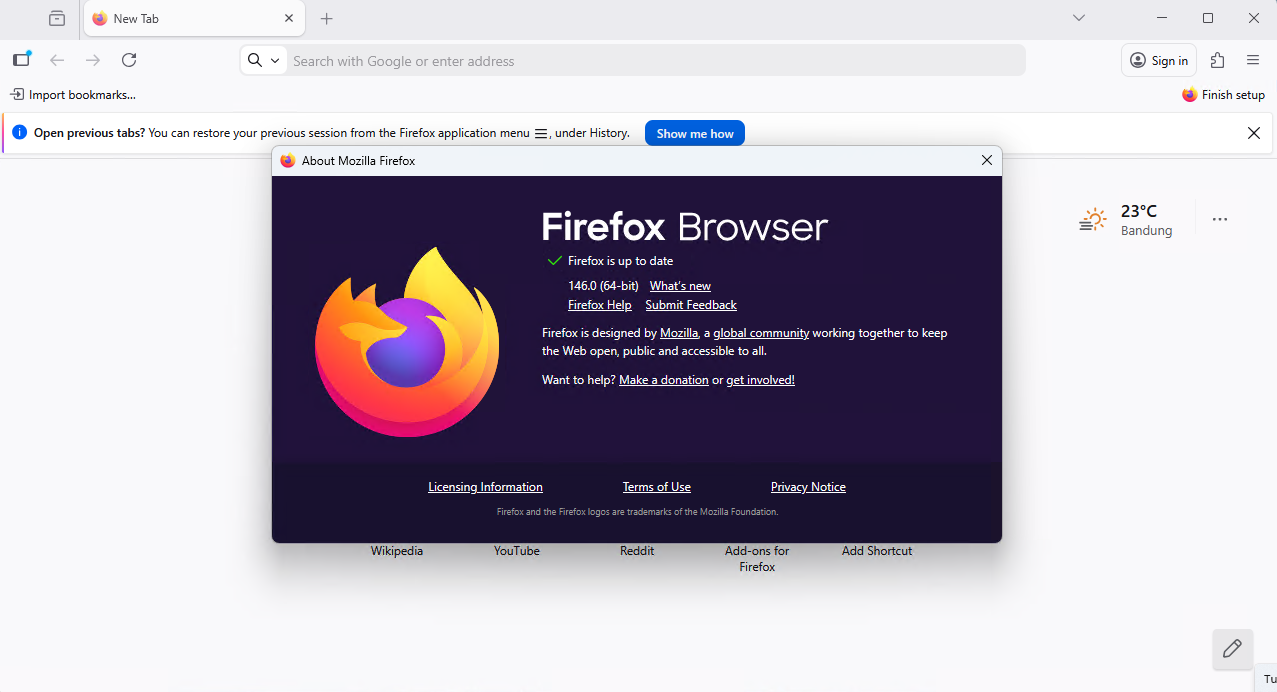Open the What's new link
This screenshot has height=692, width=1277.
[x=680, y=286]
